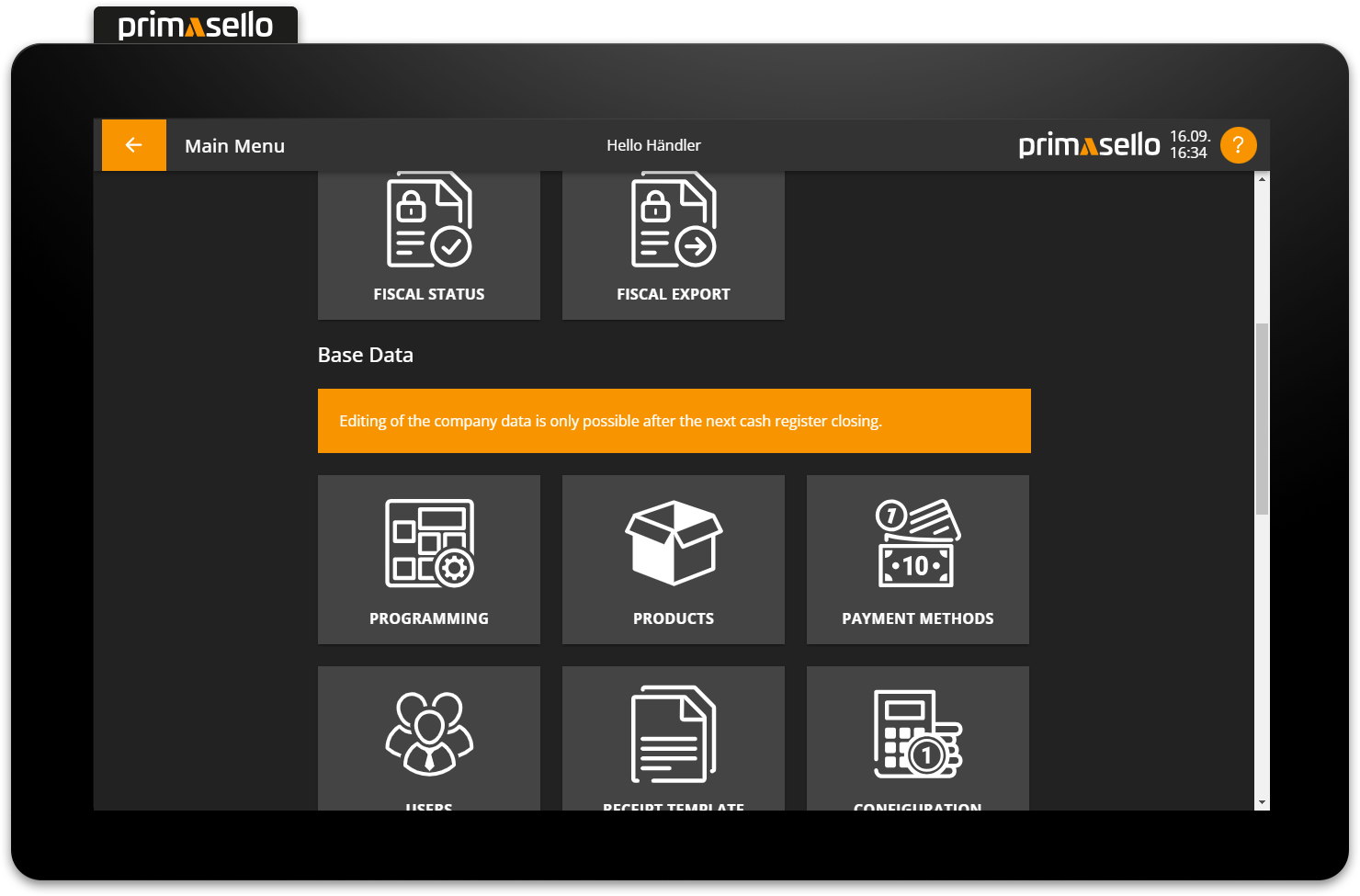Viewport: 1360px width, 896px height.
Task: Click the orange back arrow button
Action: (x=133, y=145)
